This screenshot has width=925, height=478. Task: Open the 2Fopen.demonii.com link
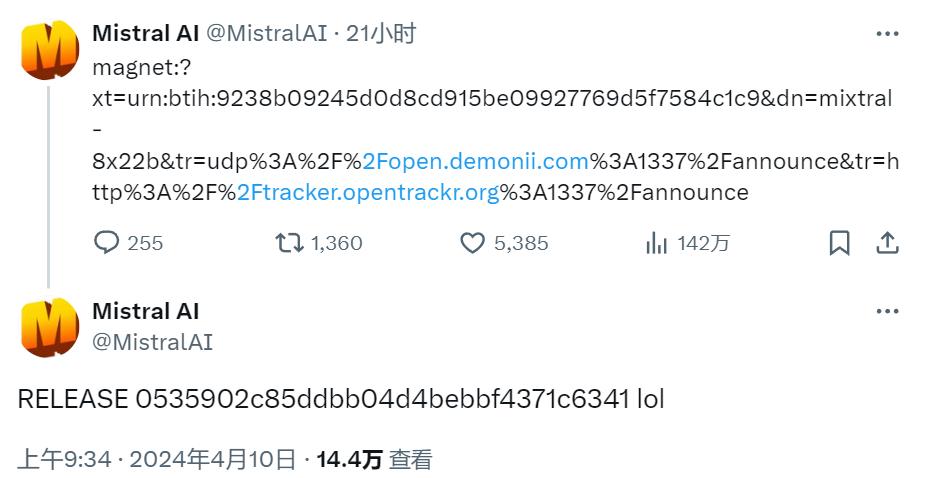tap(475, 161)
